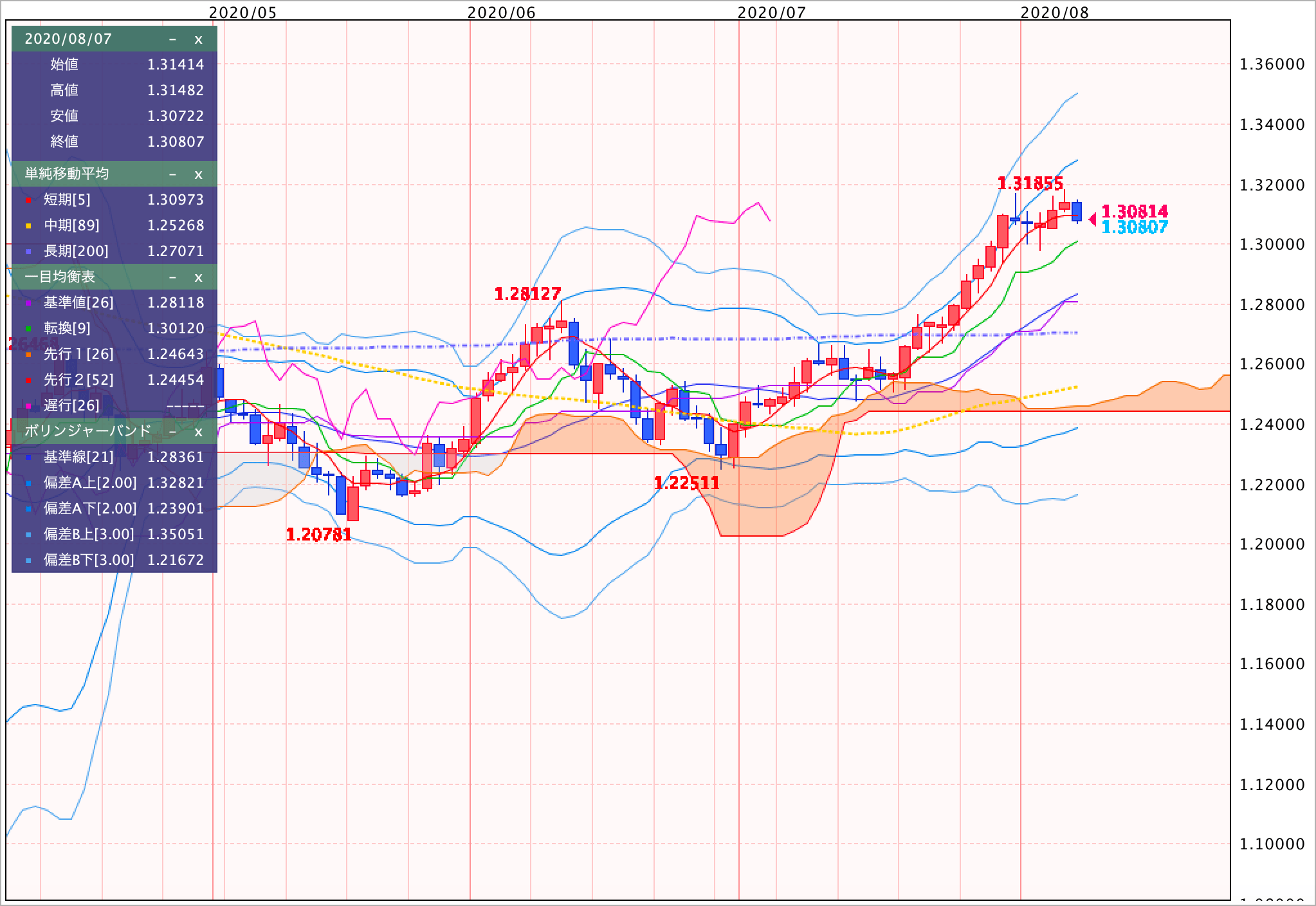Click the 偏差B下 value 1.21672
The image size is (1316, 906).
click(x=176, y=560)
